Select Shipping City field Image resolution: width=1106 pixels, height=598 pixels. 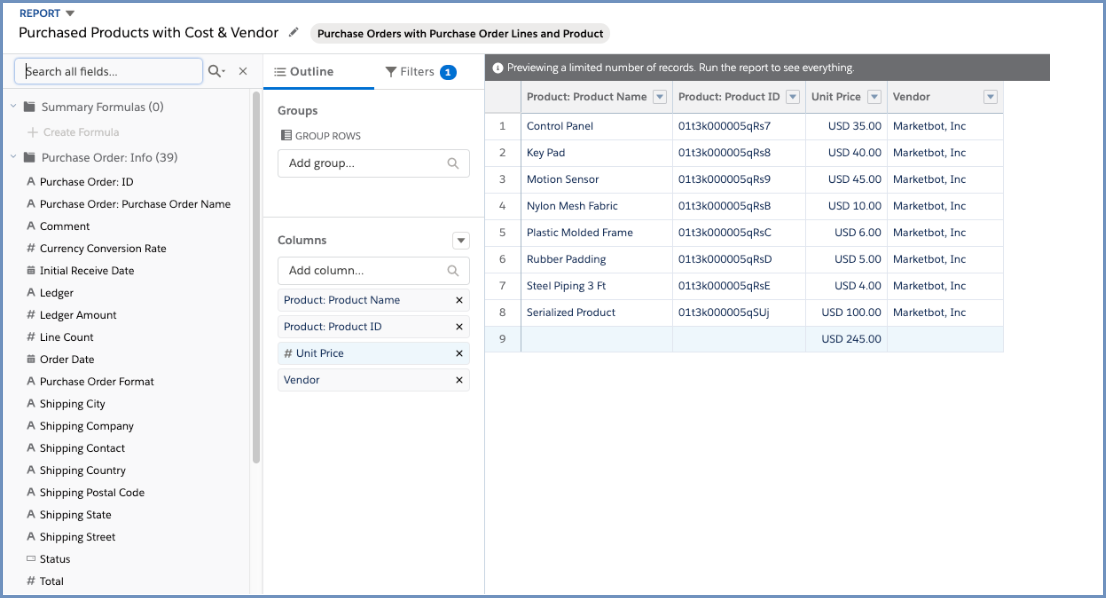72,404
